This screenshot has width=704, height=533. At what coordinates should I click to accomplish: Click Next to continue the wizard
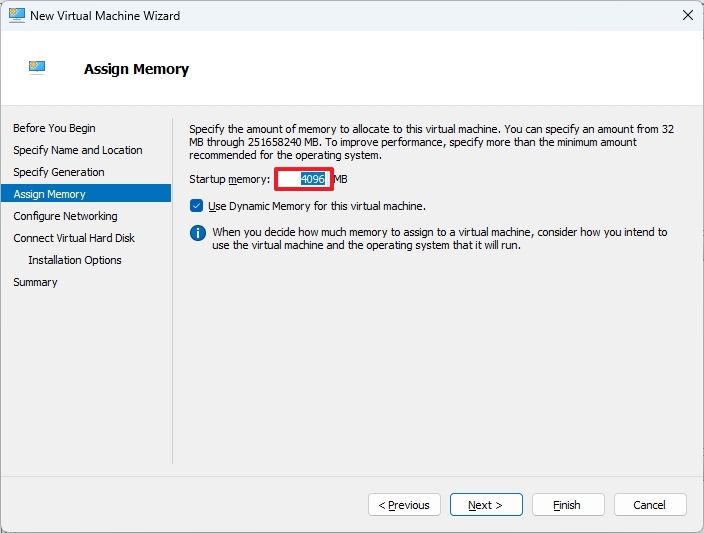(485, 505)
